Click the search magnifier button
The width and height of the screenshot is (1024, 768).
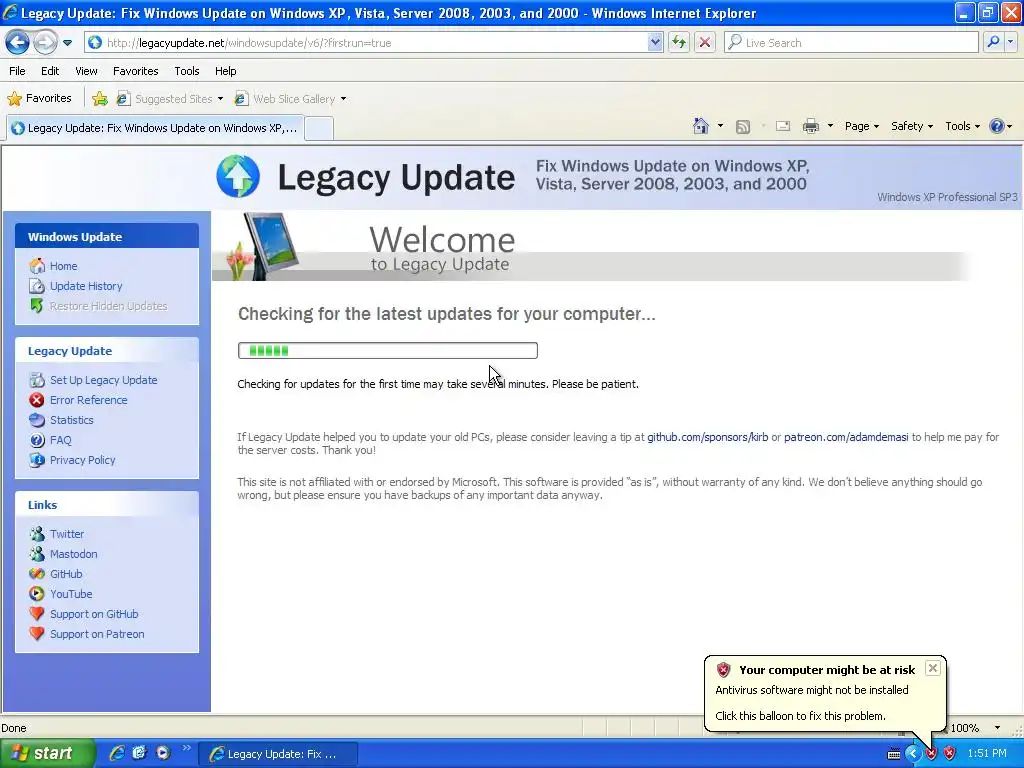coord(993,42)
